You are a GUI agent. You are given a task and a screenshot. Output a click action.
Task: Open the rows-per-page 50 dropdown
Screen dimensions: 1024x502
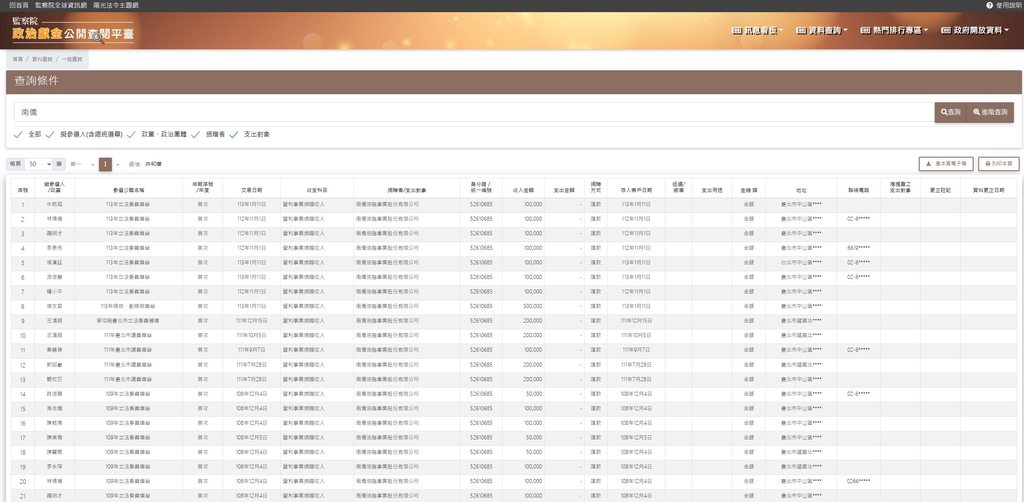(x=39, y=164)
